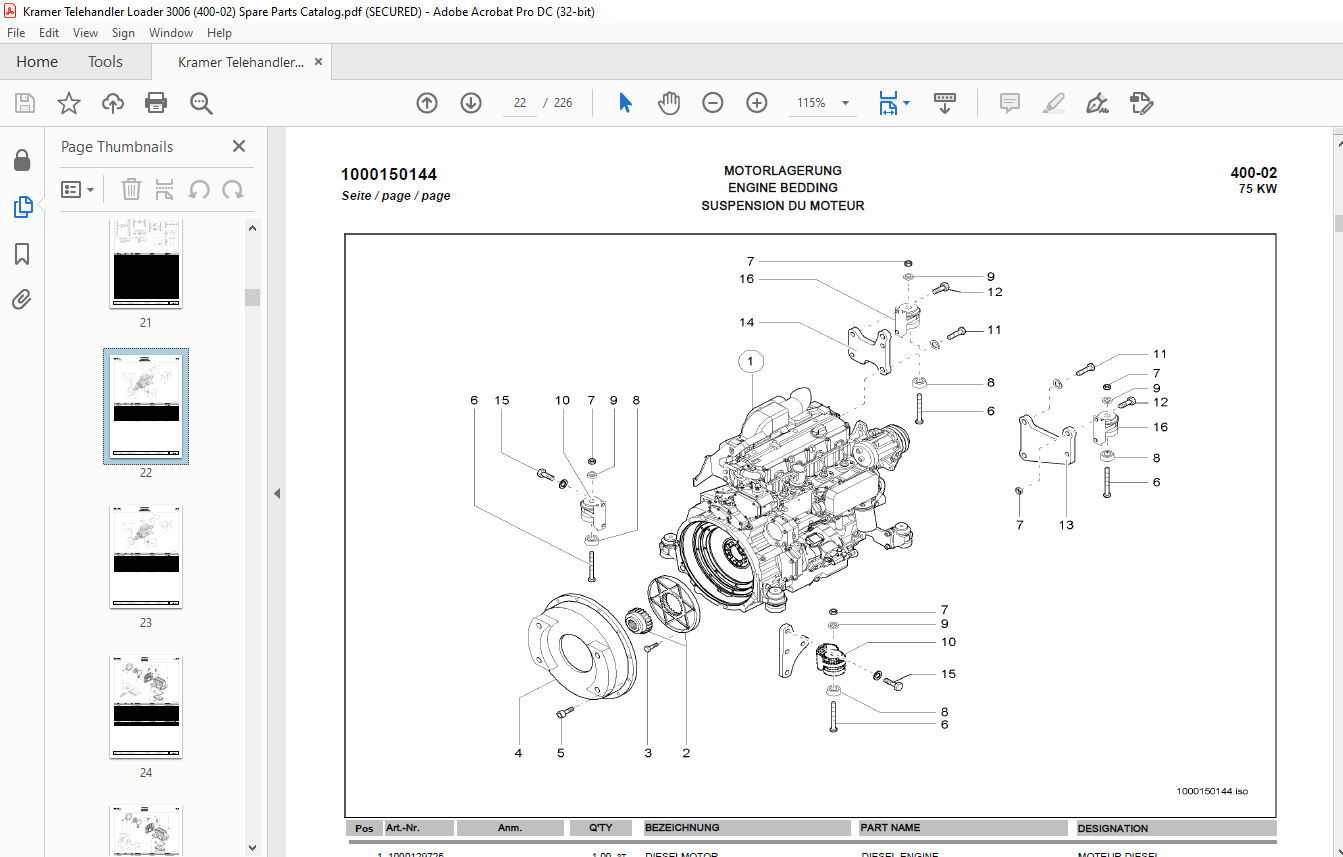Image resolution: width=1343 pixels, height=857 pixels.
Task: Click thumbnails panel scroll down arrow
Action: coord(253,848)
